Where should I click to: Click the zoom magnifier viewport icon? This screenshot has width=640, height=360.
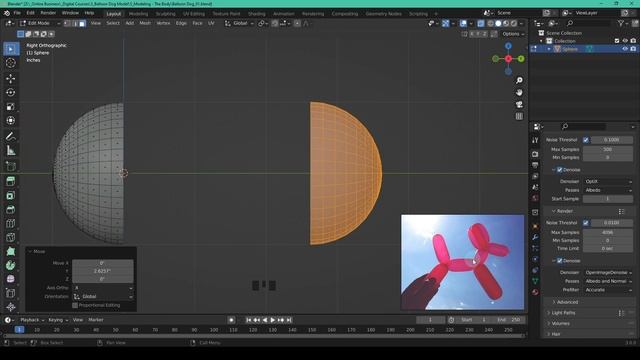519,80
